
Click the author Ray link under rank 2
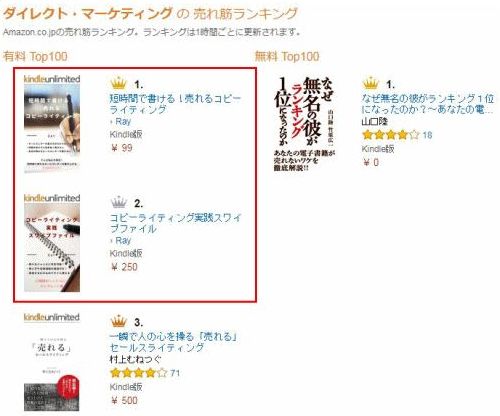click(x=123, y=241)
